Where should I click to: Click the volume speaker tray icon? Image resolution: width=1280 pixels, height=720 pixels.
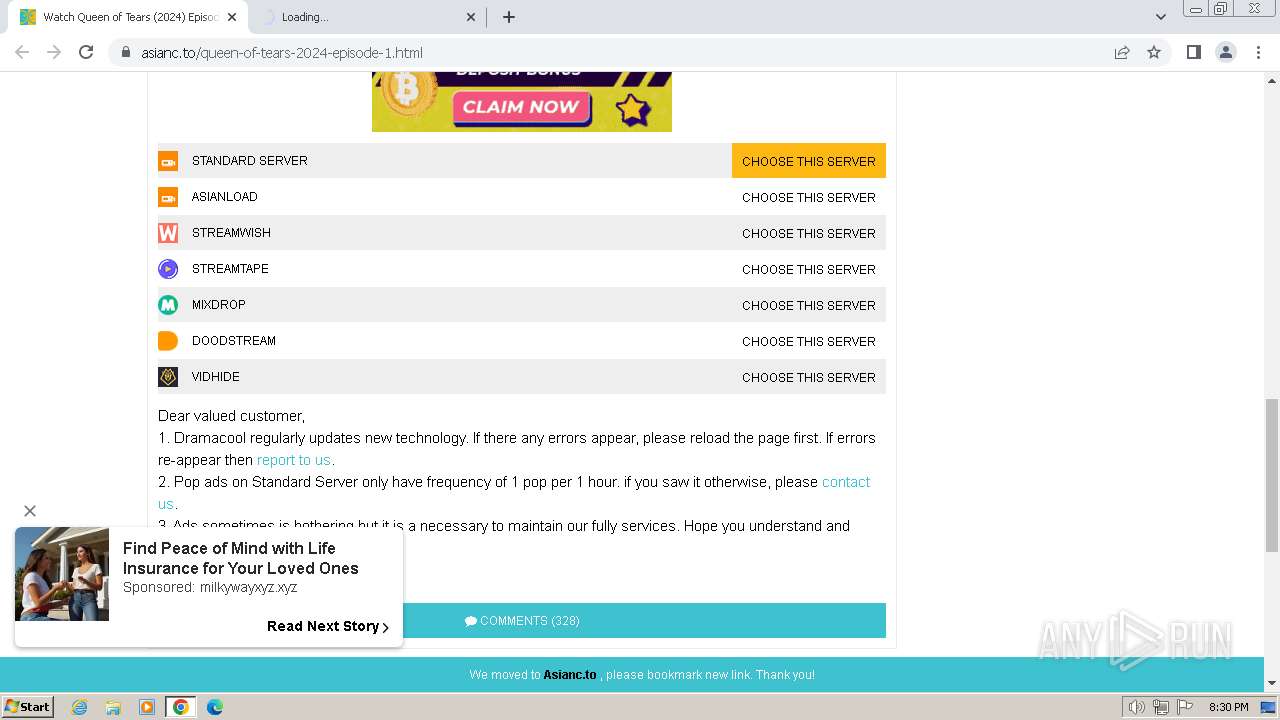(x=1136, y=707)
